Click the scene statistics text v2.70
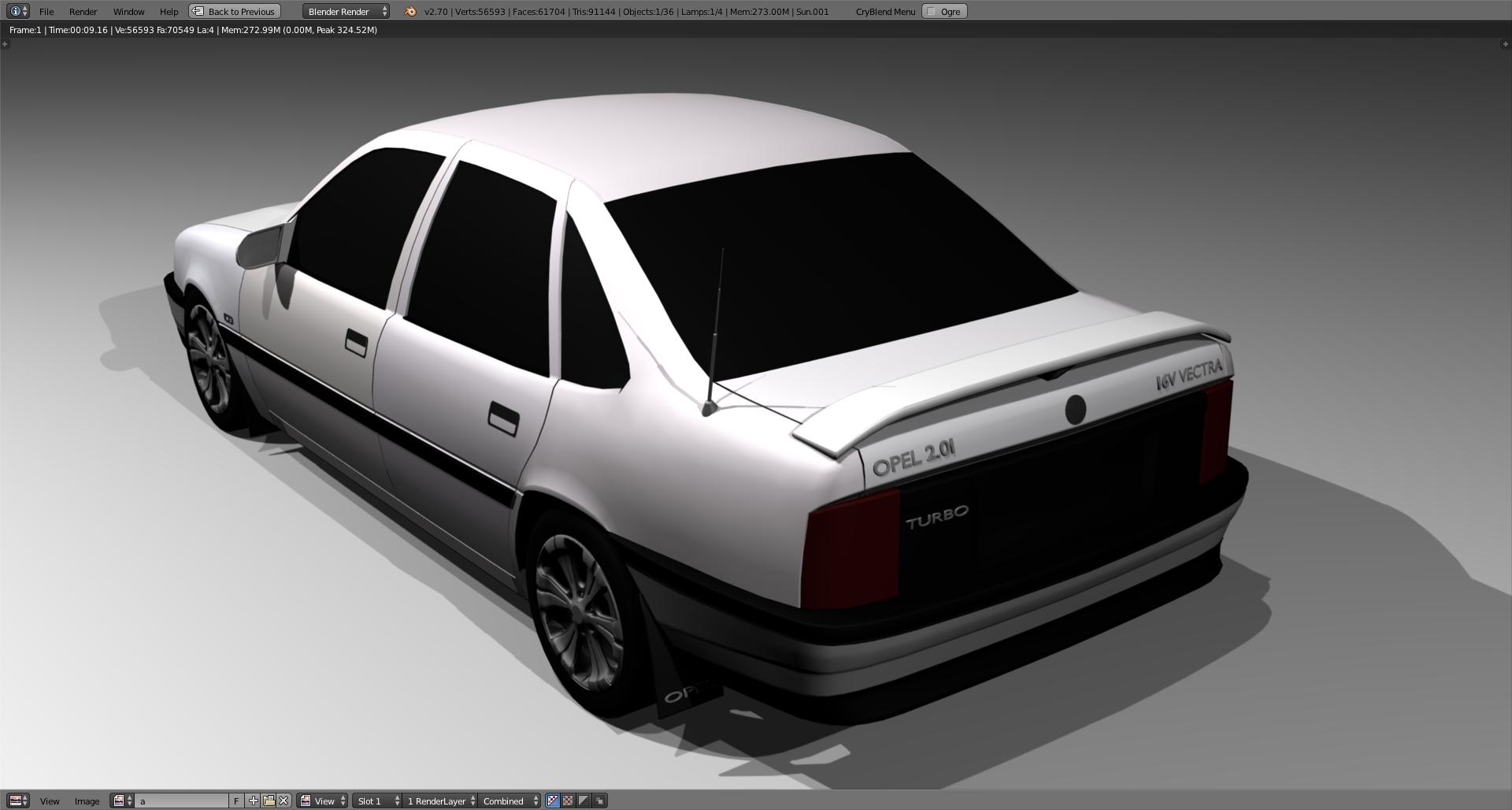Screen dimensions: 1512x810 pyautogui.click(x=435, y=11)
